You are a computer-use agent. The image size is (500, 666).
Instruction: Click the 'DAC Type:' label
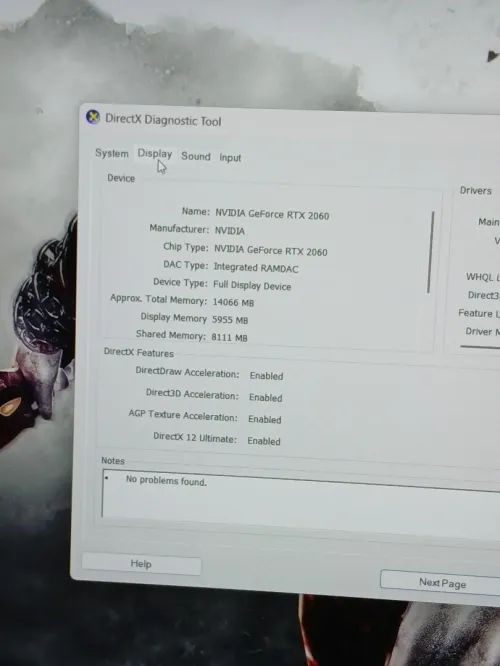pyautogui.click(x=186, y=265)
